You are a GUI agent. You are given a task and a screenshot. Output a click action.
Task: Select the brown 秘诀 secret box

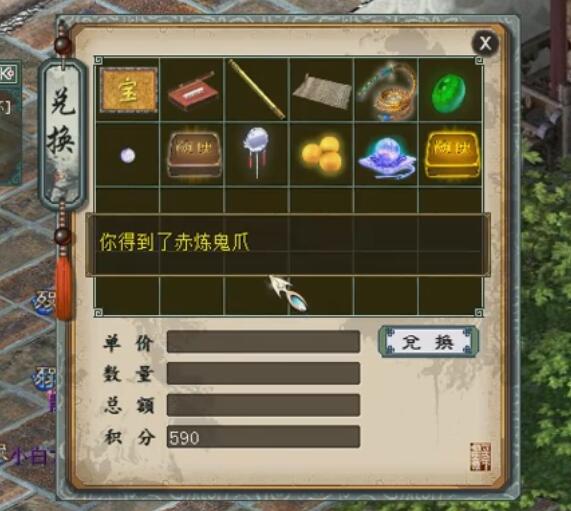click(x=194, y=154)
